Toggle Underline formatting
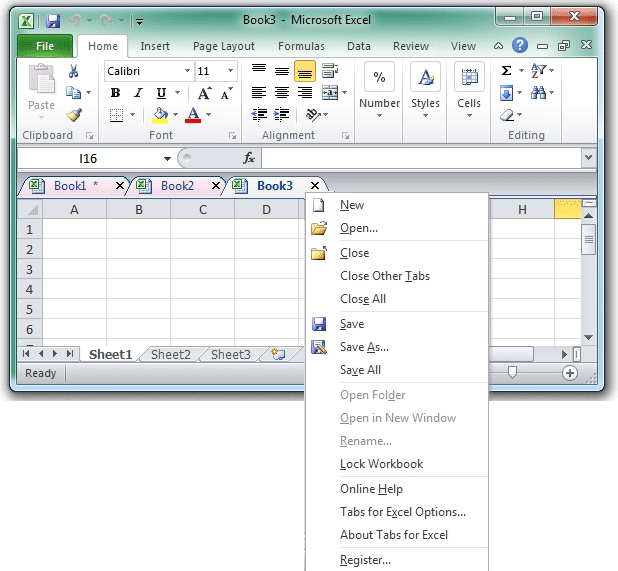 point(161,93)
